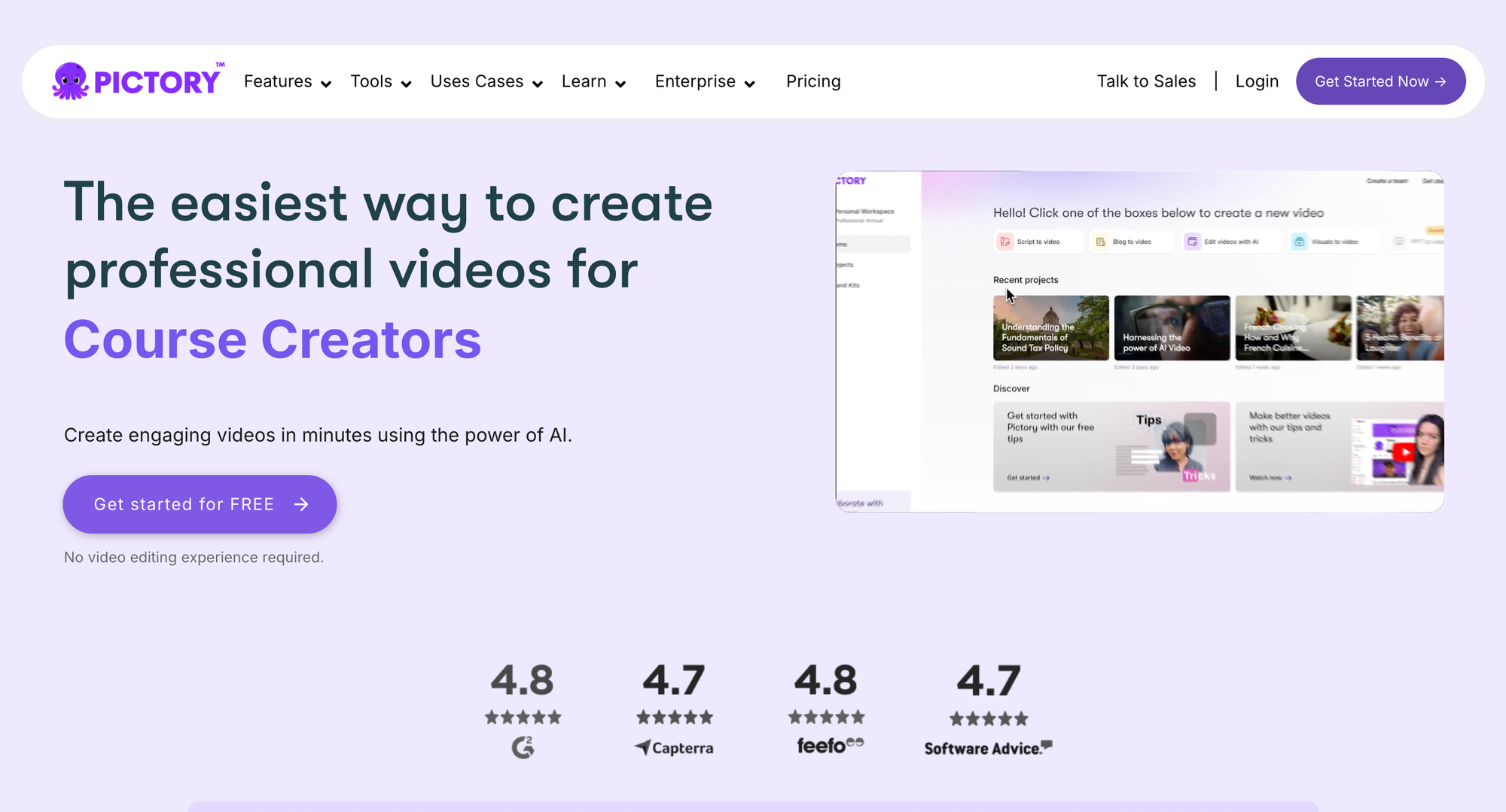Click "No video editing experience required." text
1506x812 pixels.
[x=194, y=558]
